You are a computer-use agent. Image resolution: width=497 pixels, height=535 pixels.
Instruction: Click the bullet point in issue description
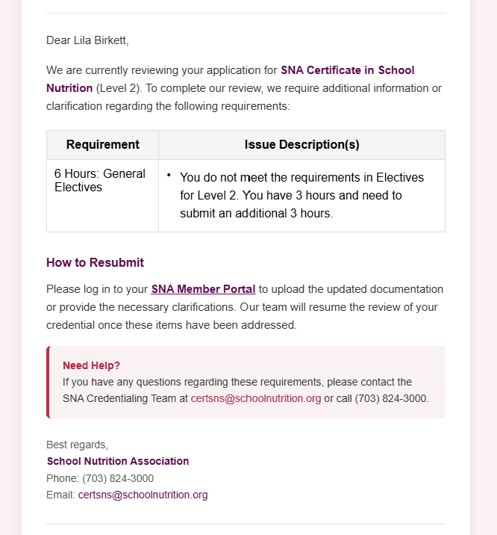(169, 175)
